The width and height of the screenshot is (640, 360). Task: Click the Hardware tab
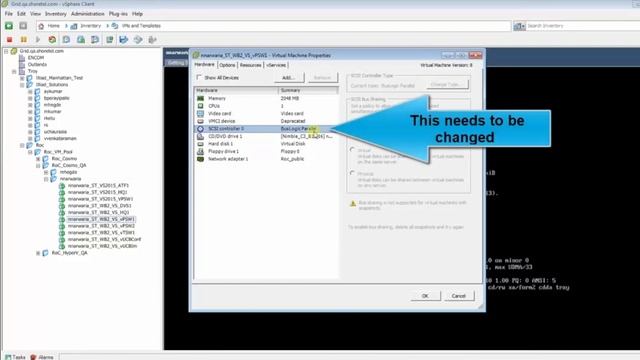204,65
